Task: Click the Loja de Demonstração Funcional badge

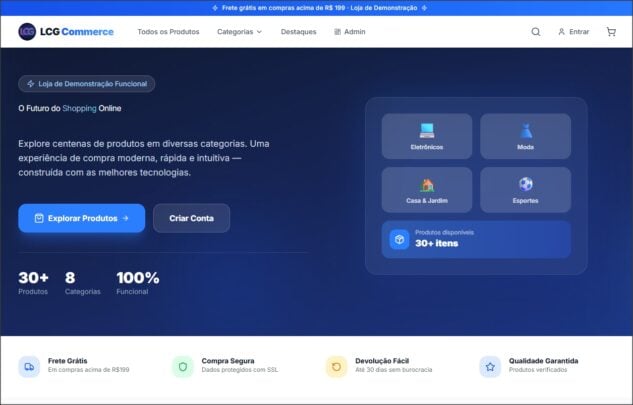Action: click(x=86, y=84)
